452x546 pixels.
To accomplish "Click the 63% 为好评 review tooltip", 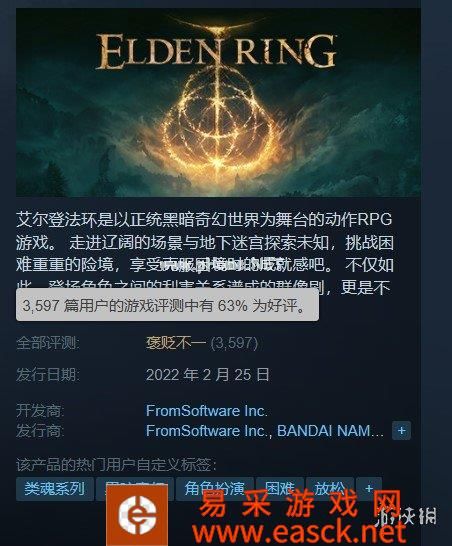I will point(167,305).
